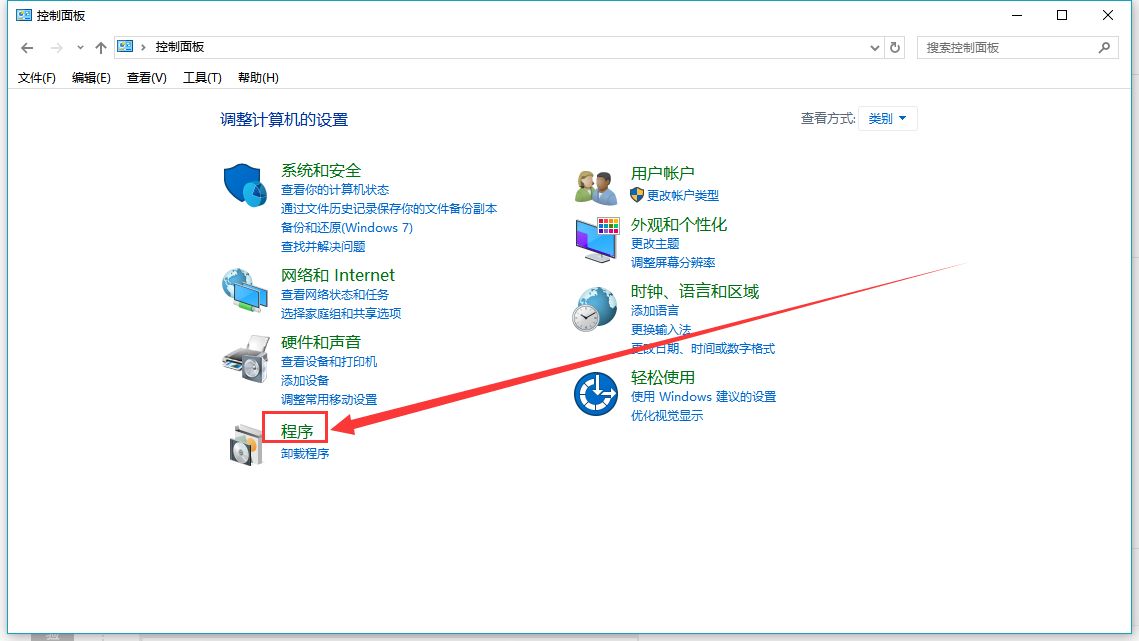Screen dimensions: 1139x641
Task: Click the Hardware and Sound printer icon
Action: coord(246,358)
